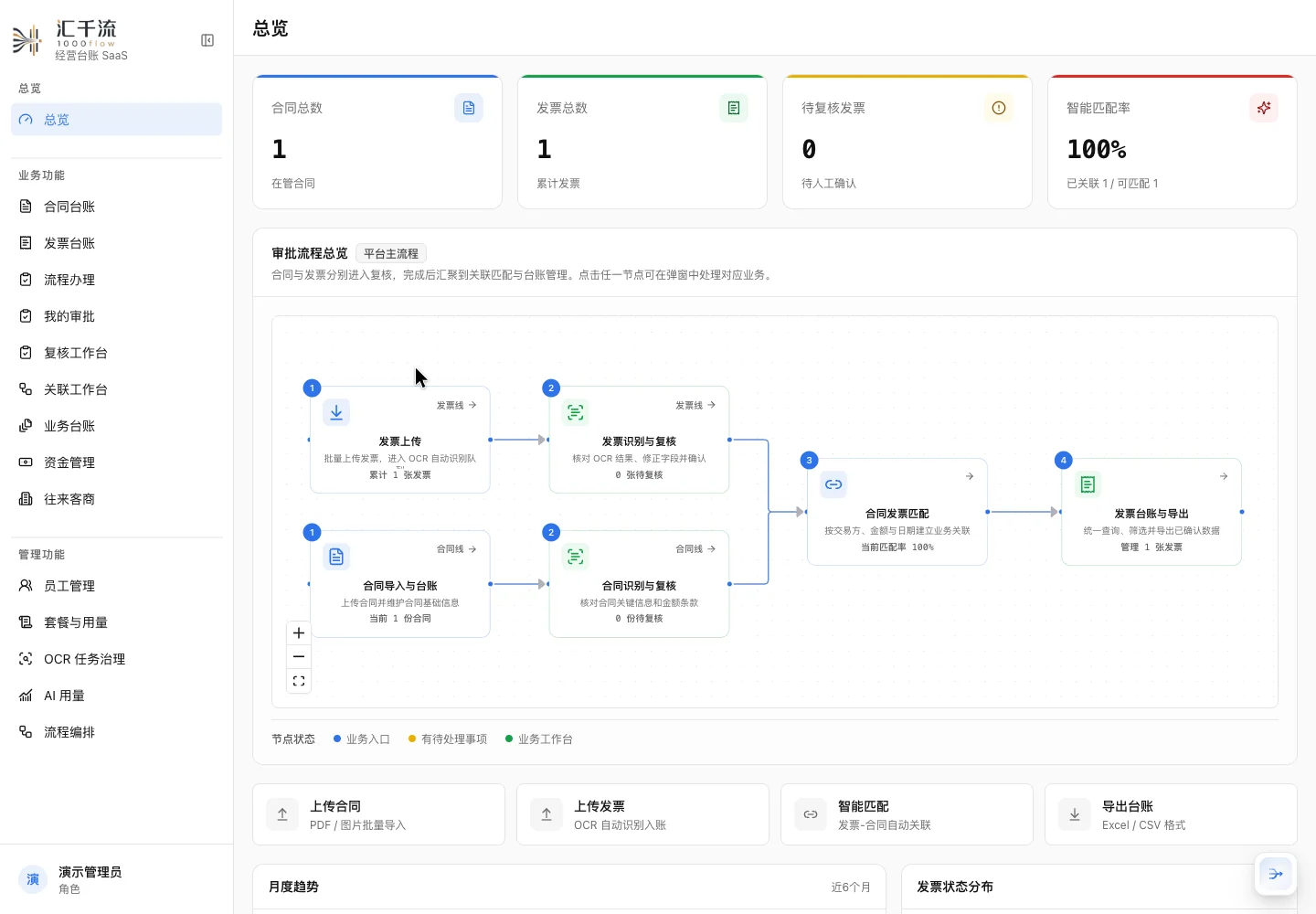Zoom in on the flow canvas
The width and height of the screenshot is (1316, 914).
click(x=299, y=632)
